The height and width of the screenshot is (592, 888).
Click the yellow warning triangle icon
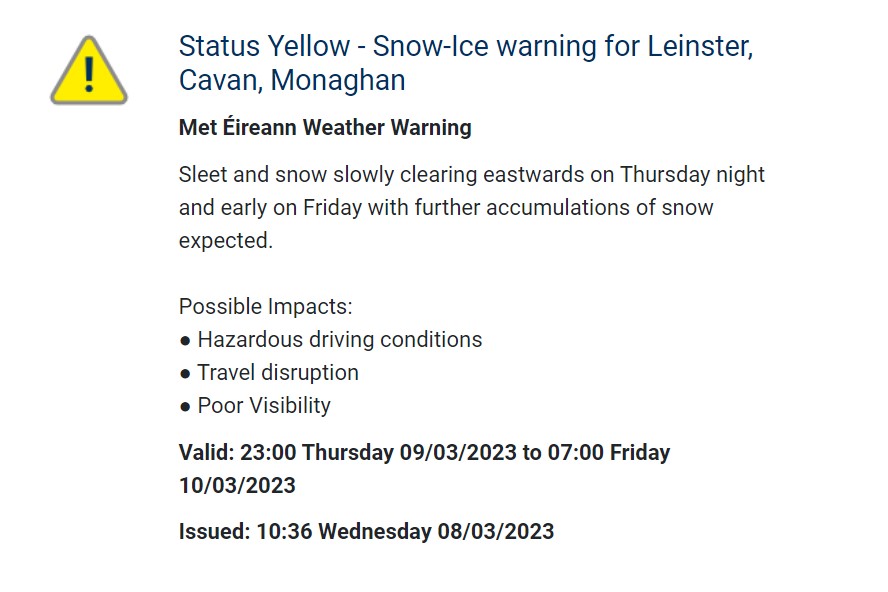[89, 70]
